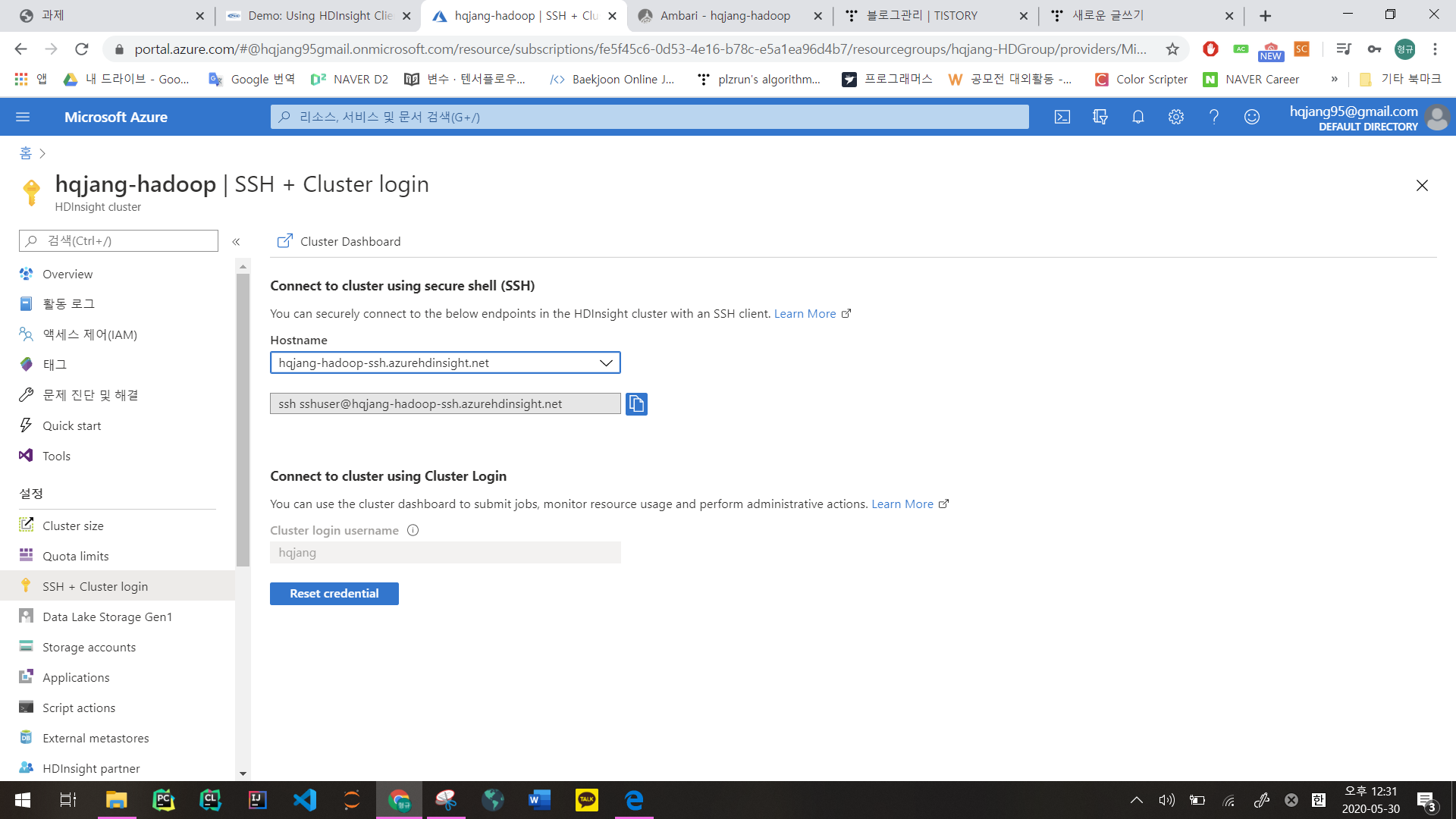Screen dimensions: 1456x819
Task: Open Chrome menu three dots
Action: tap(1436, 49)
